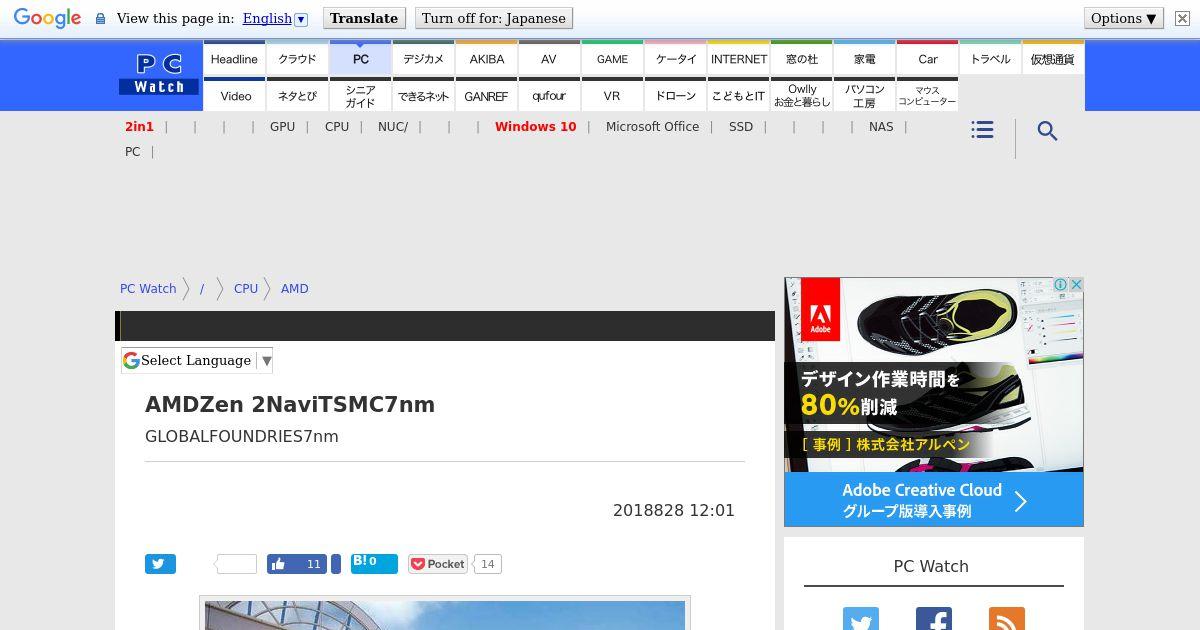Click the Adobe logo in the ad
The height and width of the screenshot is (630, 1200).
click(x=820, y=310)
